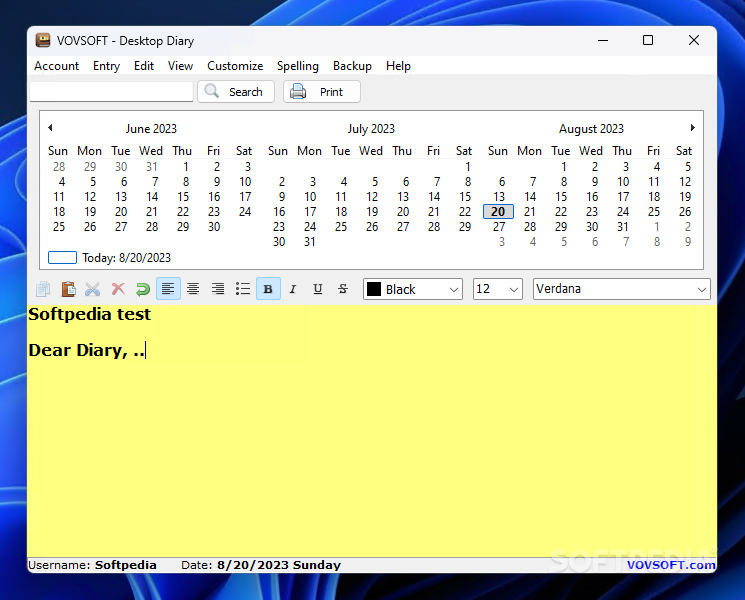This screenshot has height=600, width=745.
Task: Click the magnifier icon on Search button
Action: [x=212, y=91]
